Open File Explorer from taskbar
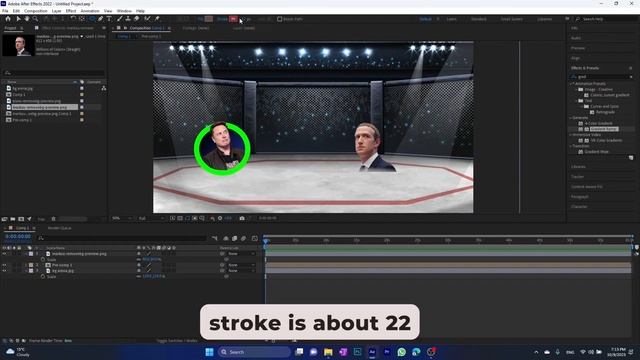This screenshot has height=360, width=640. tap(328, 352)
